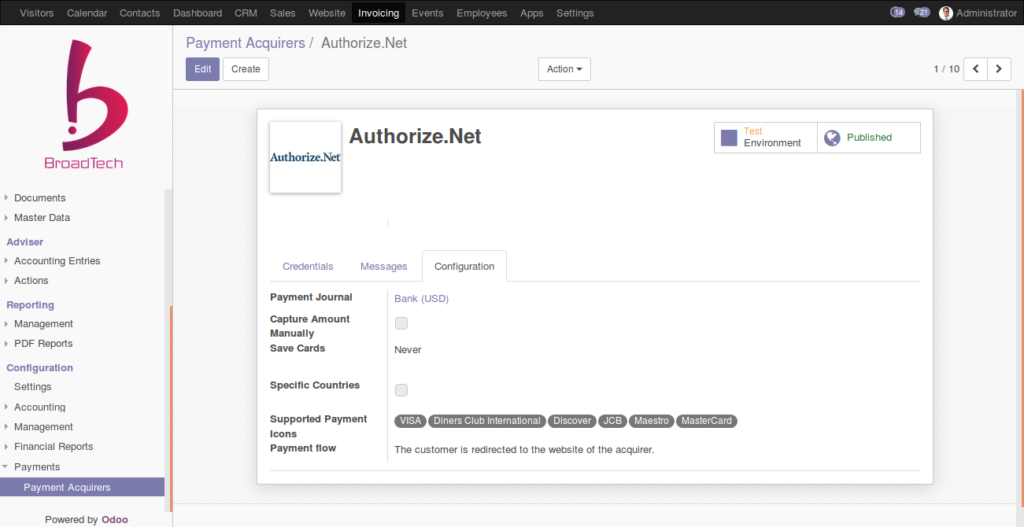Switch to the Messages tab
The width and height of the screenshot is (1024, 527).
click(384, 266)
